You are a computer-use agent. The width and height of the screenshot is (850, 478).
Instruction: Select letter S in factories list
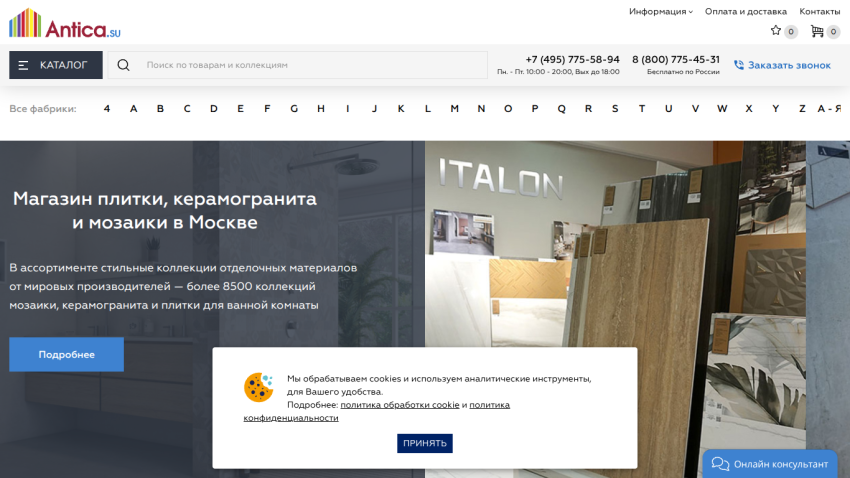[615, 109]
